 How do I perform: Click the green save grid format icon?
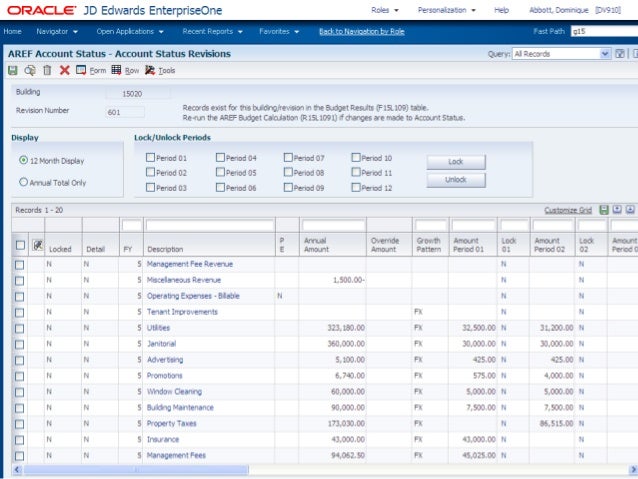[604, 210]
